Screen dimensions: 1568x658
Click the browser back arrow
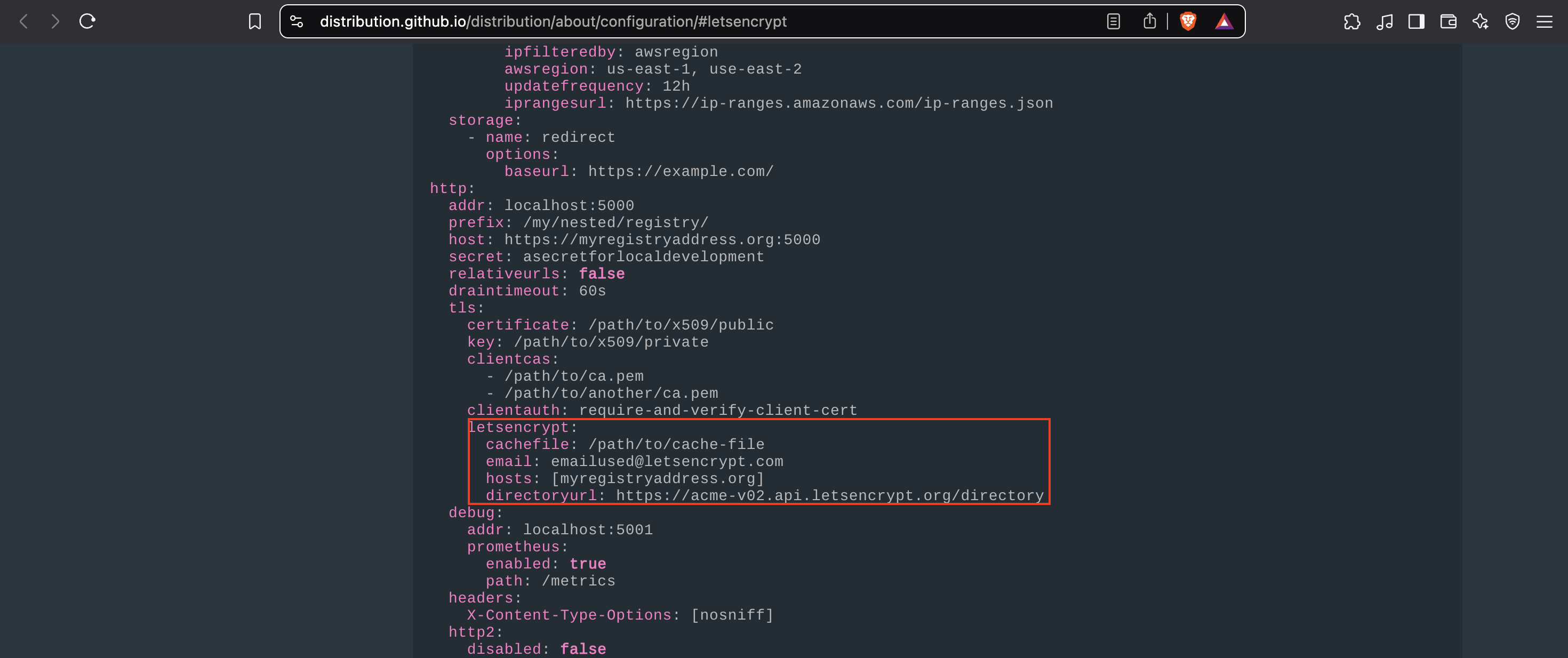pyautogui.click(x=25, y=22)
